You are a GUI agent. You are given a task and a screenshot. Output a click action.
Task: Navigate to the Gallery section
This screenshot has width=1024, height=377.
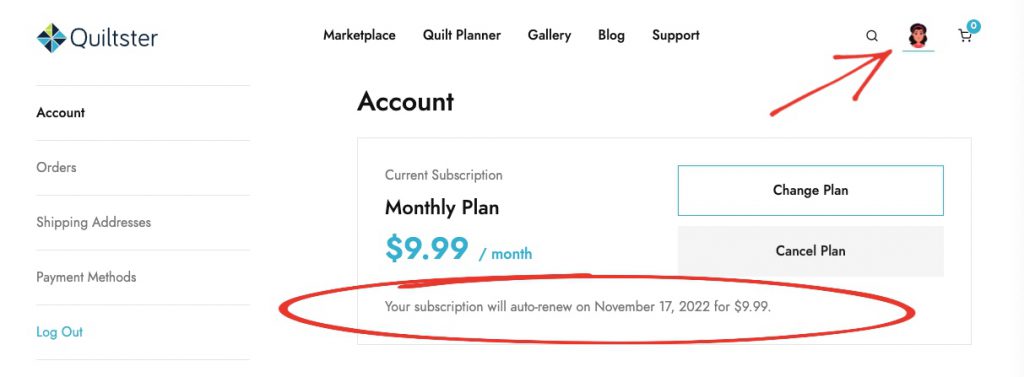point(549,35)
